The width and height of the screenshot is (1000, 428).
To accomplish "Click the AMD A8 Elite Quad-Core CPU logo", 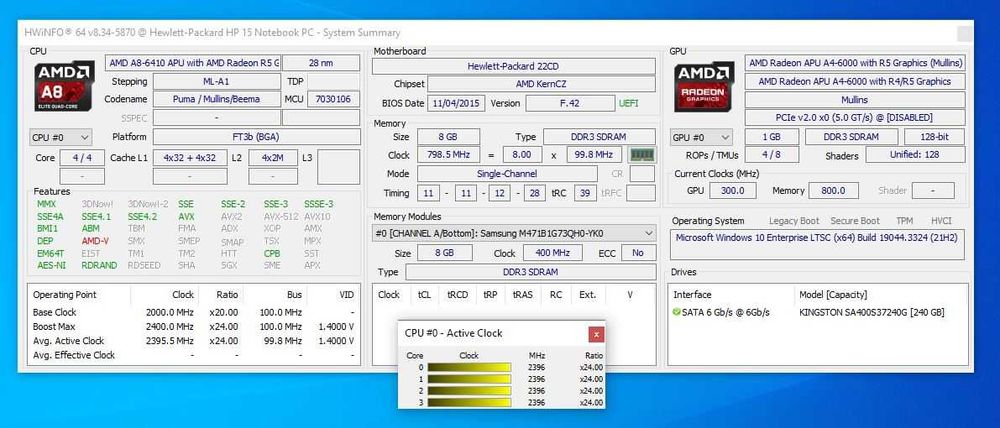I will point(64,85).
